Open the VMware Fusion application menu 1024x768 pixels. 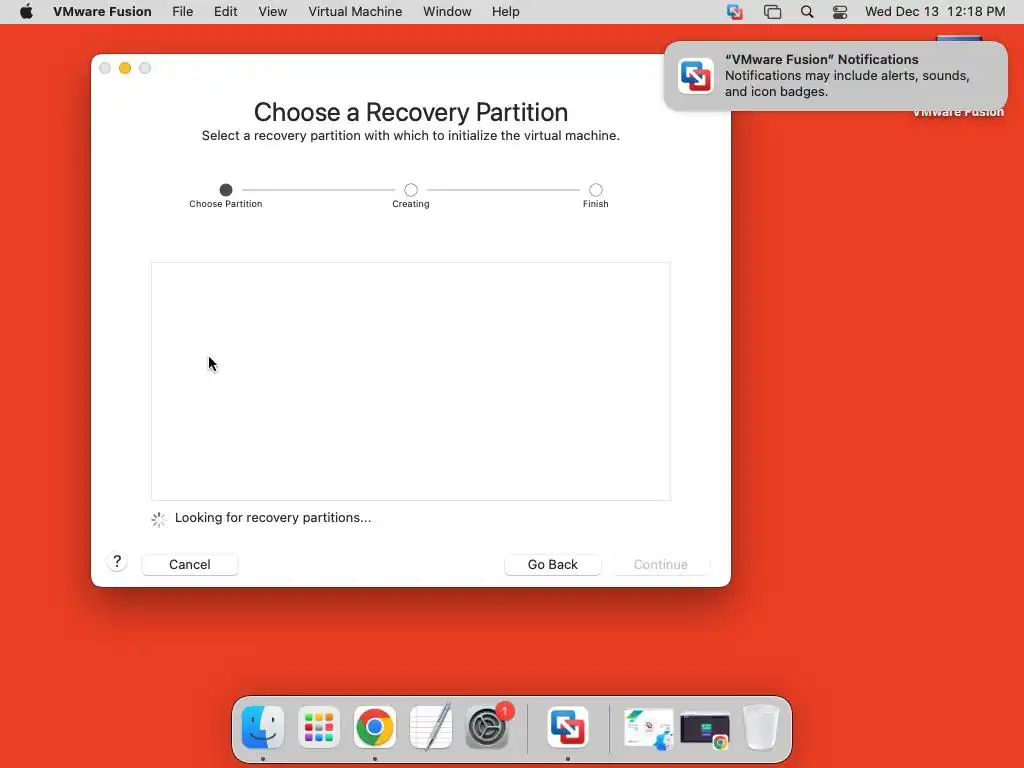click(102, 12)
